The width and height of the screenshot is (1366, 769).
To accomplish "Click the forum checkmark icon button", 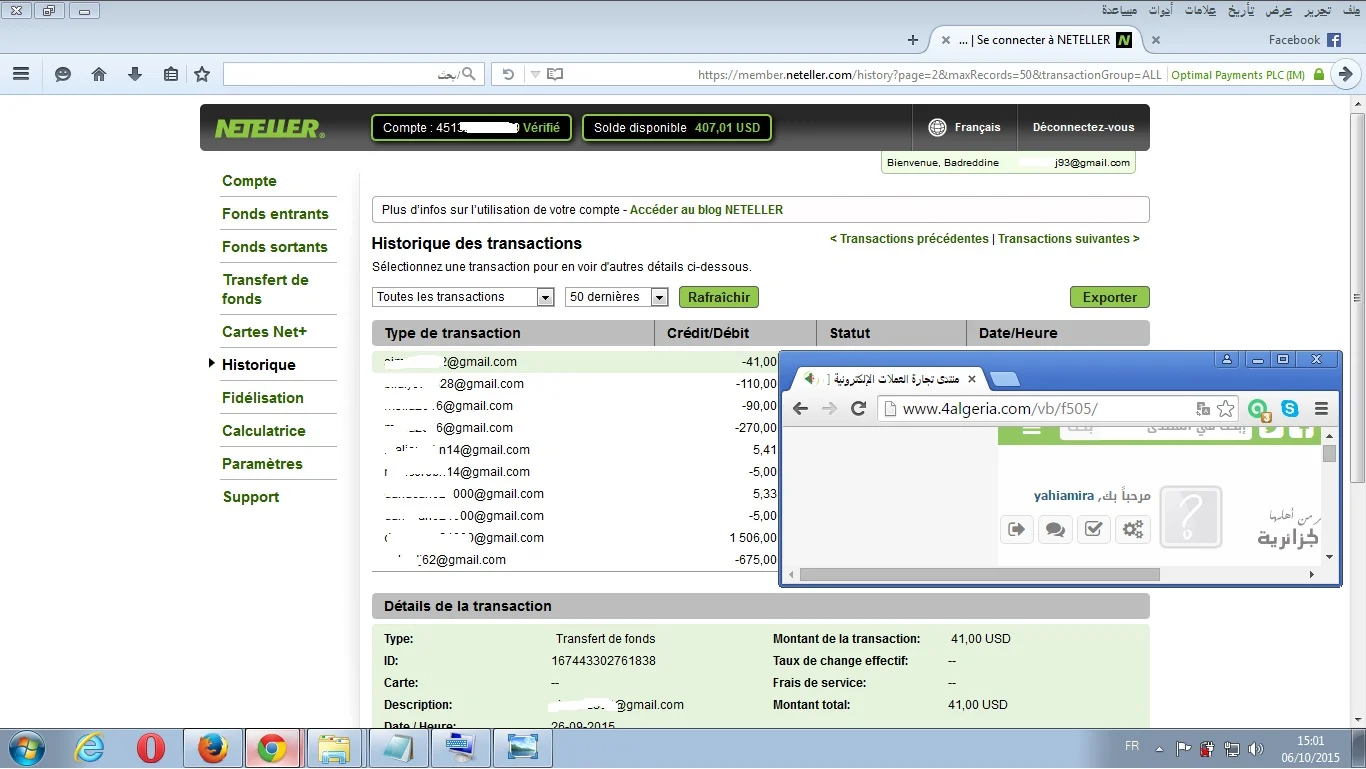I will 1093,529.
